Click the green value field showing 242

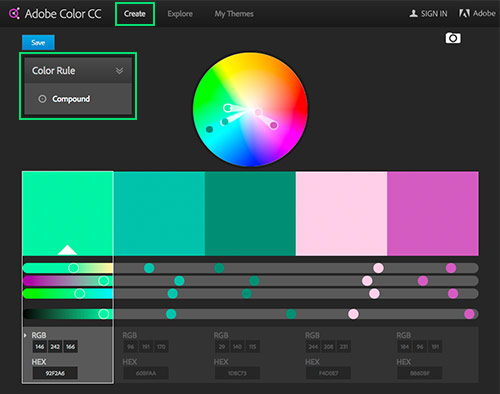(x=55, y=347)
